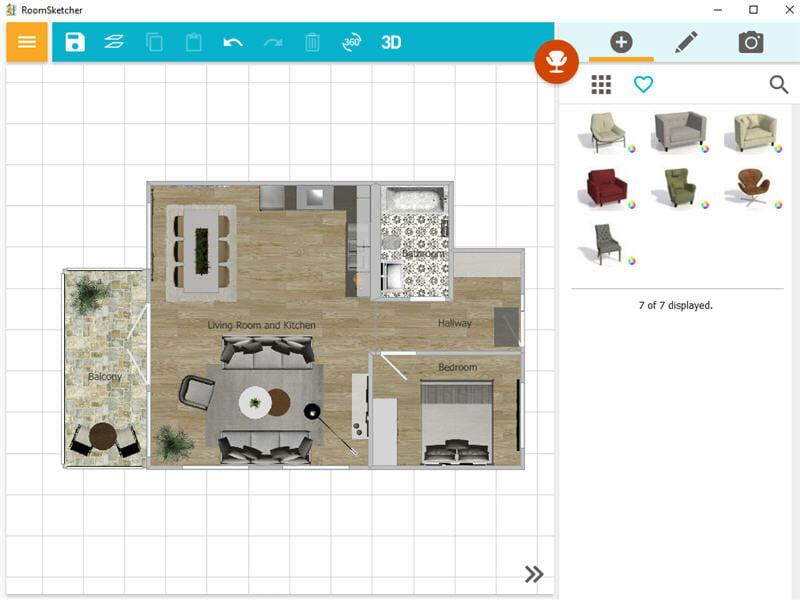Viewport: 800px width, 600px height.
Task: Open the levels icon in toolbar
Action: 115,42
